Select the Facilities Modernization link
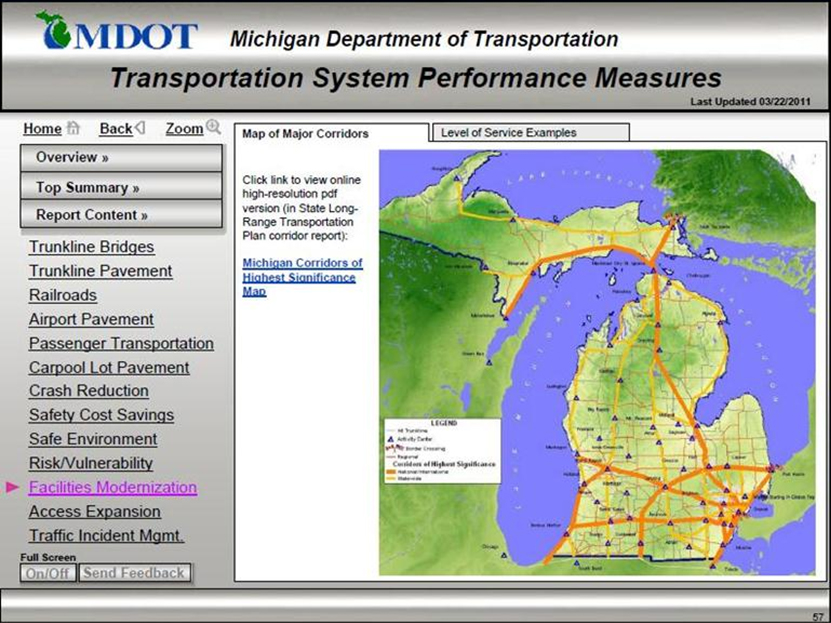The image size is (831, 623). tap(113, 487)
